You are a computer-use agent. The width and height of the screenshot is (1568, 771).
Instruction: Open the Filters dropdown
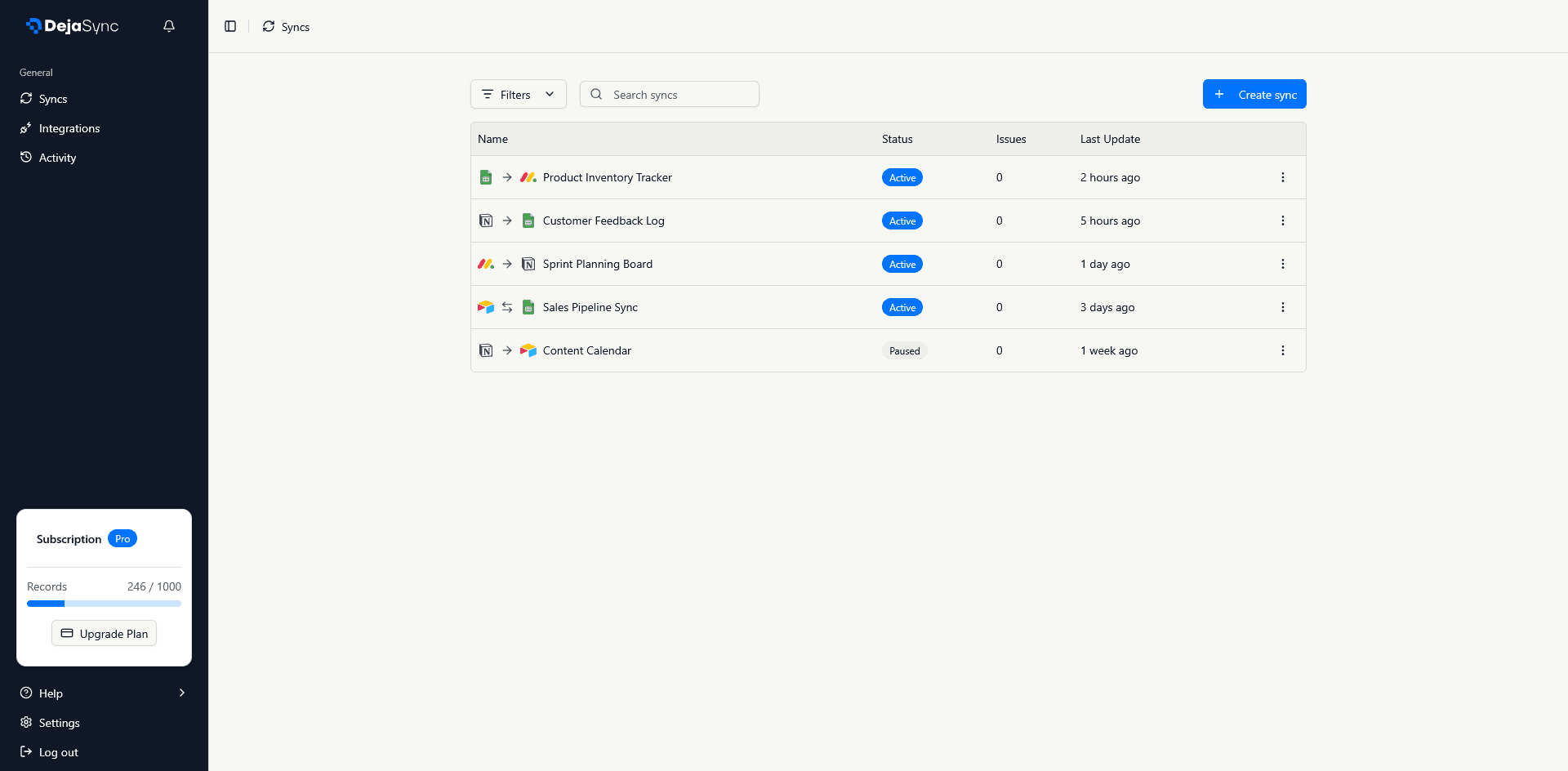pos(518,94)
